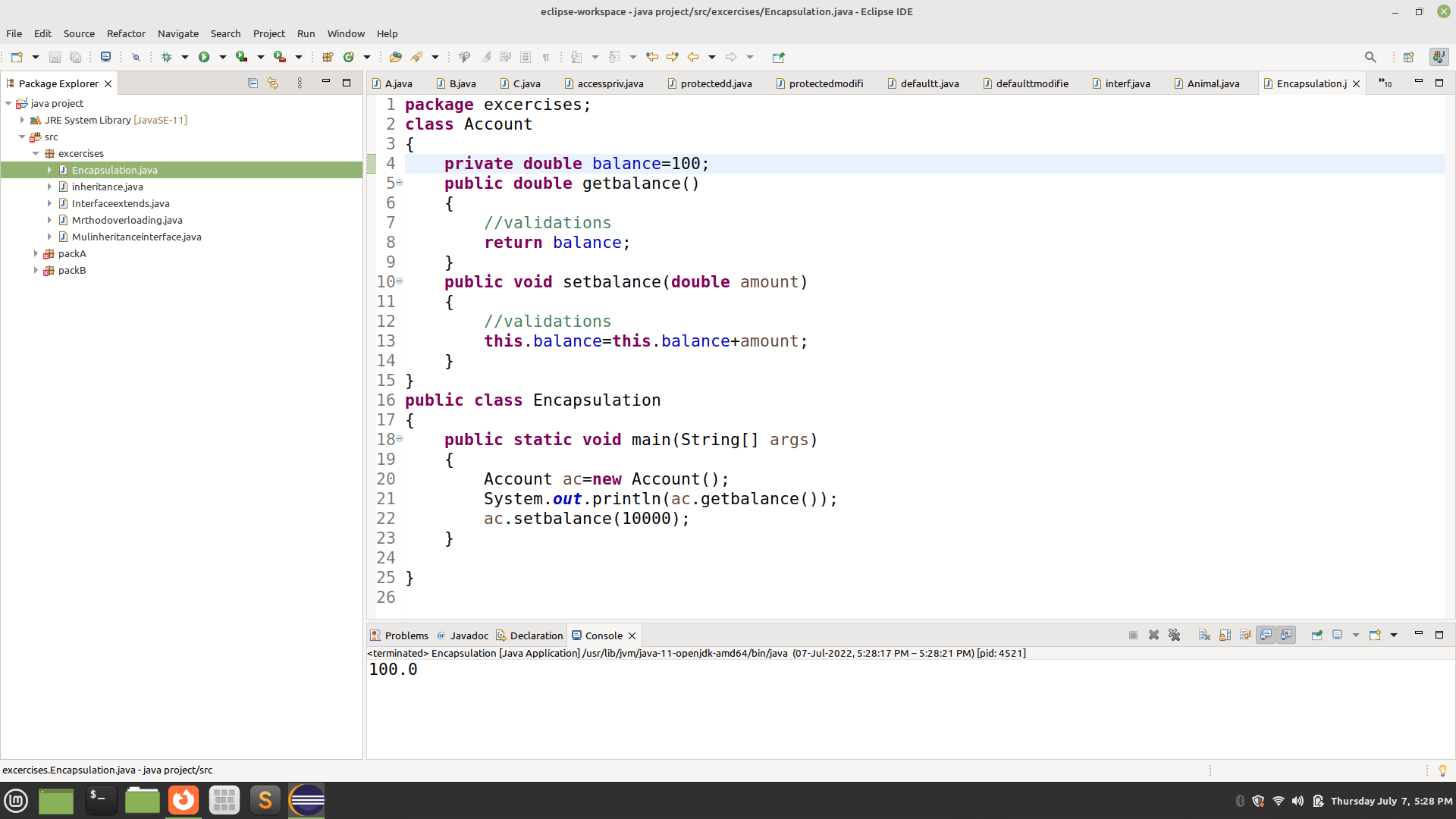Click the Clear Console icon
This screenshot has width=1456, height=819.
1204,635
